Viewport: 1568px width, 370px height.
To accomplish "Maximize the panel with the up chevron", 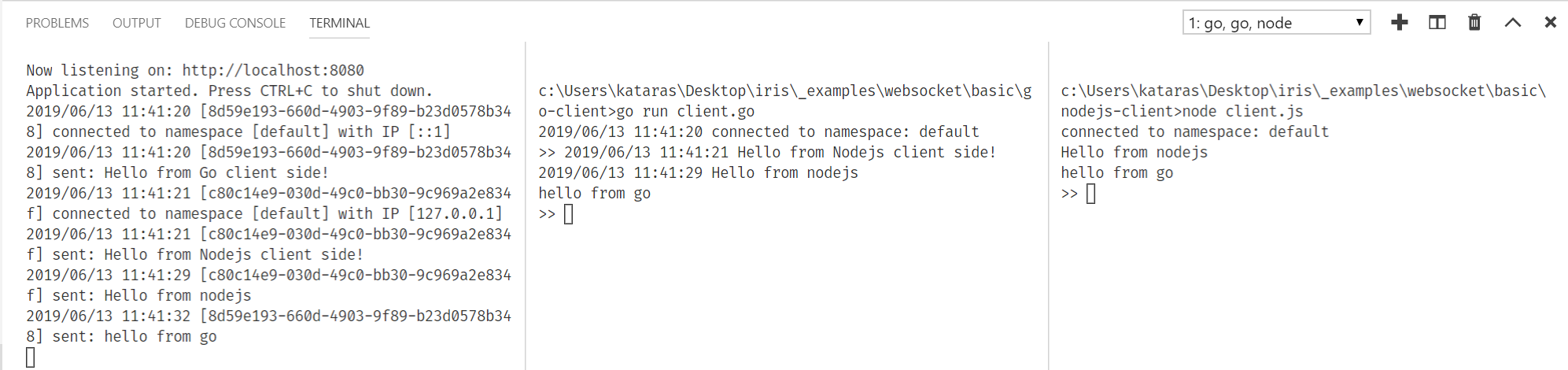I will [x=1512, y=23].
